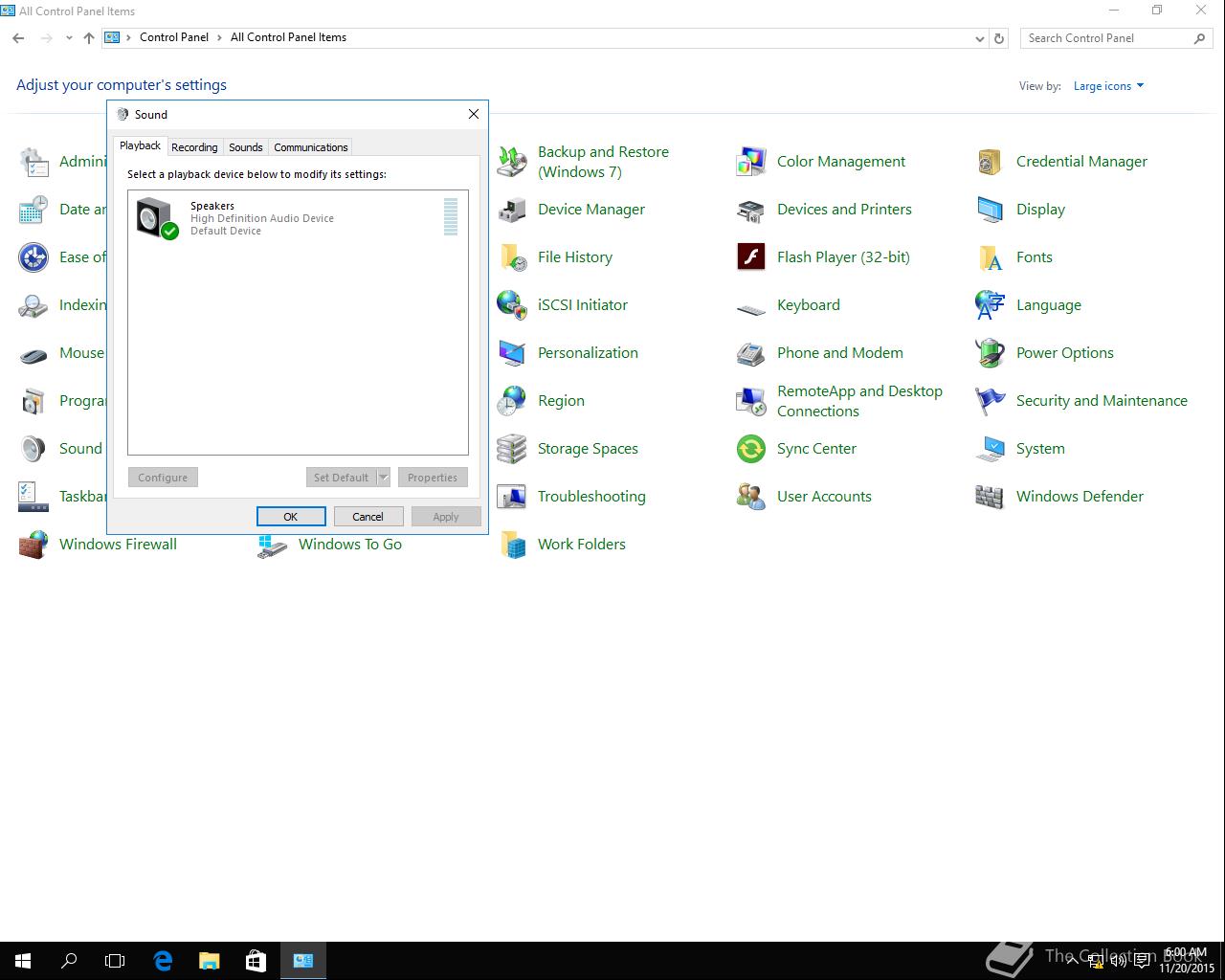Open the Windows Start menu
Viewport: 1225px width, 980px height.
click(23, 961)
